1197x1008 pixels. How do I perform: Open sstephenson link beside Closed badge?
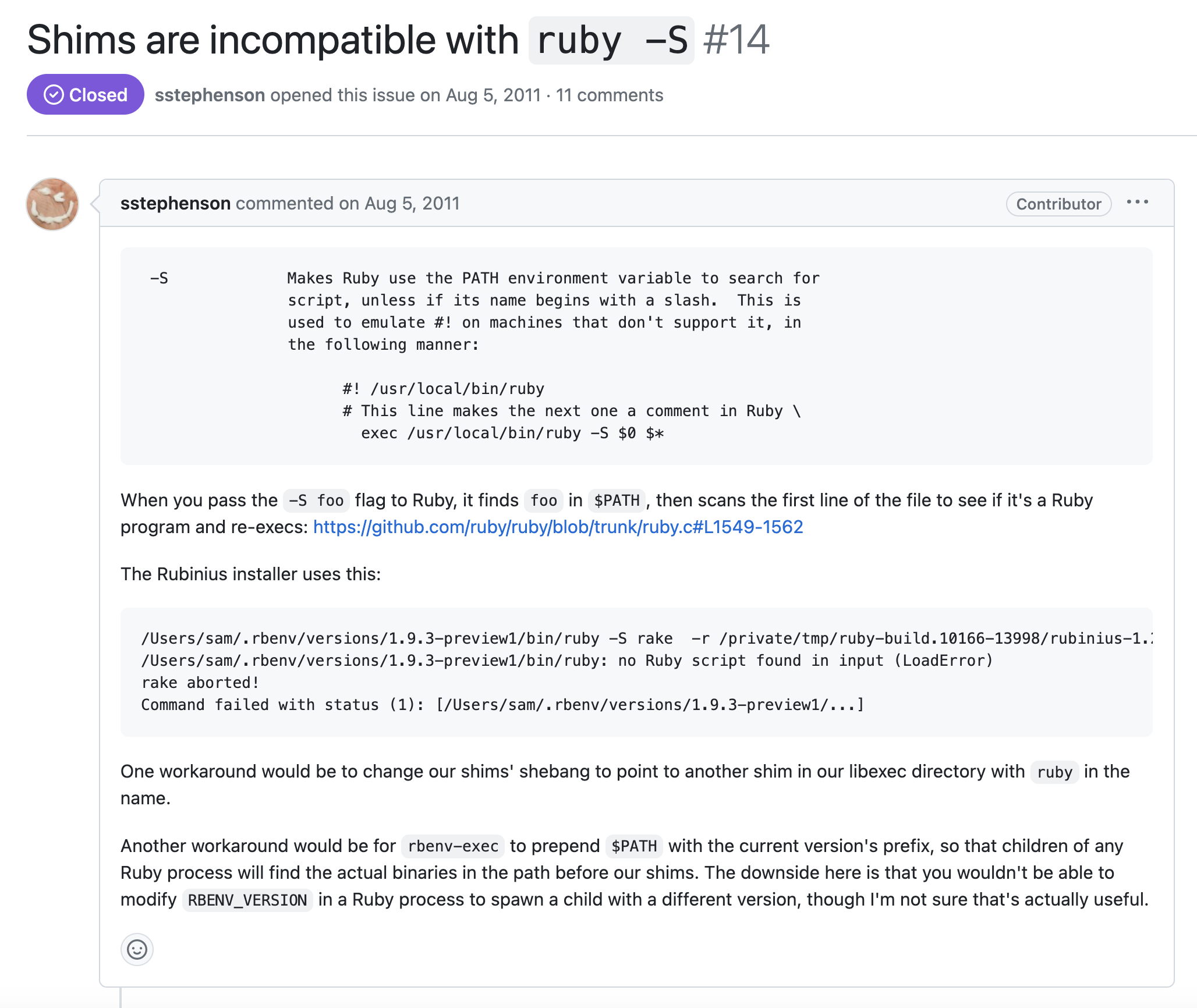click(210, 95)
